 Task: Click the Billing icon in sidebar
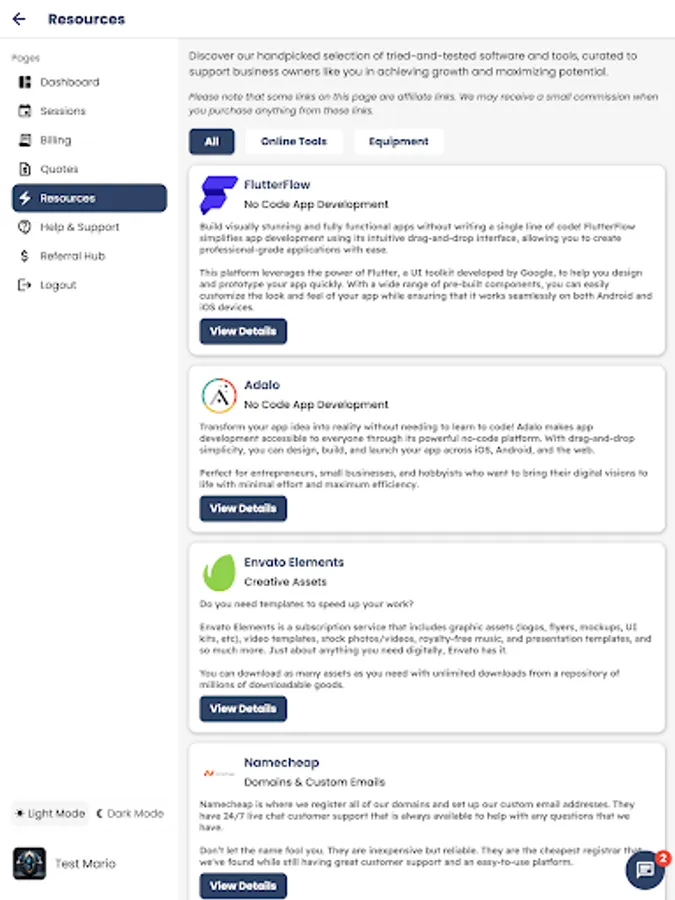pyautogui.click(x=27, y=140)
